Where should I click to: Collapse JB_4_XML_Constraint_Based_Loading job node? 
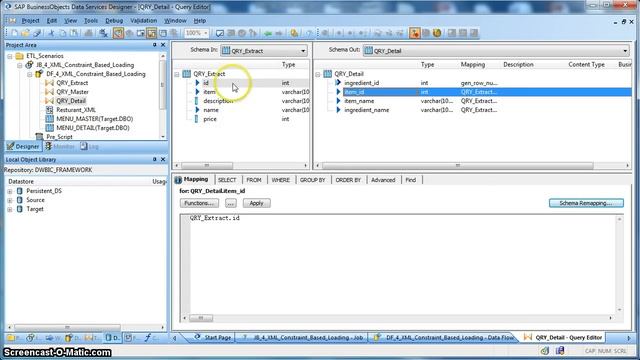20,65
